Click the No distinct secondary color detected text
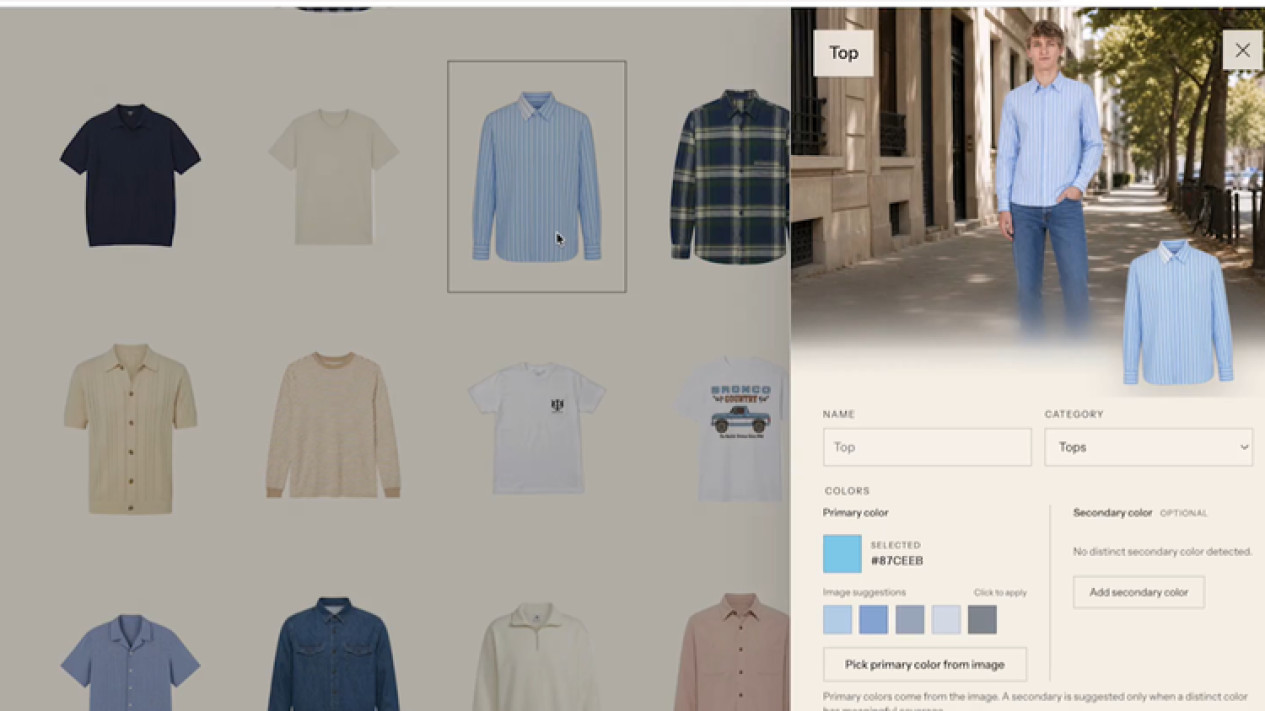Viewport: 1265px width, 711px height. (x=1162, y=551)
